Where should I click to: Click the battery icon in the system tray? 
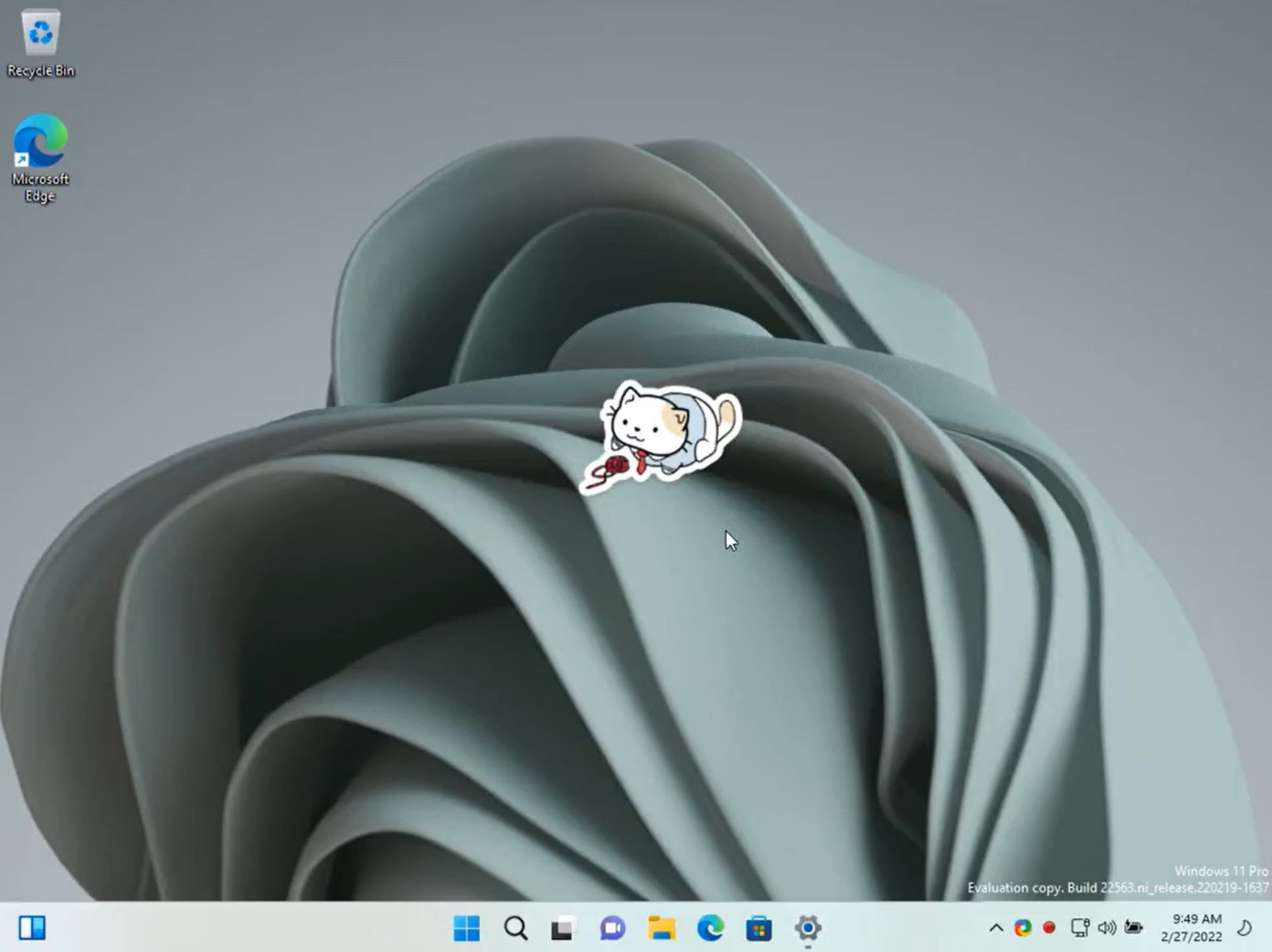(1134, 928)
